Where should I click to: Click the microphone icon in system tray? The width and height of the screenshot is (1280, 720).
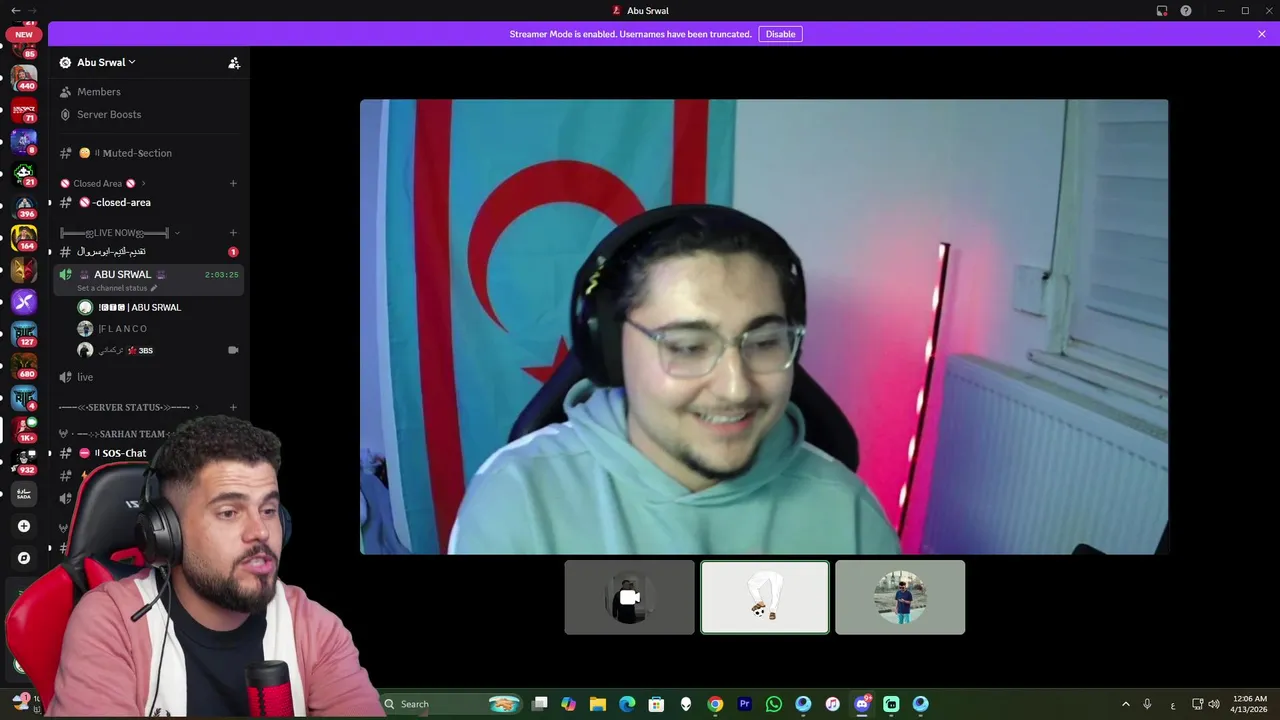[1147, 704]
